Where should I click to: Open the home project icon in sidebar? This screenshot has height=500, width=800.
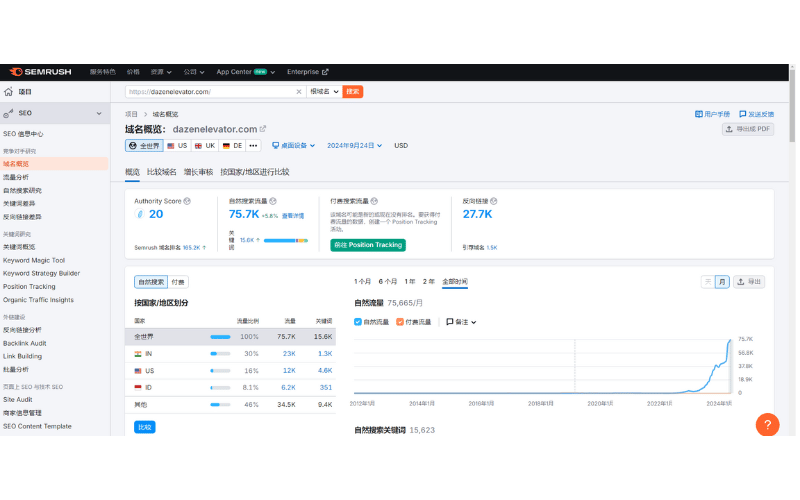coord(8,92)
